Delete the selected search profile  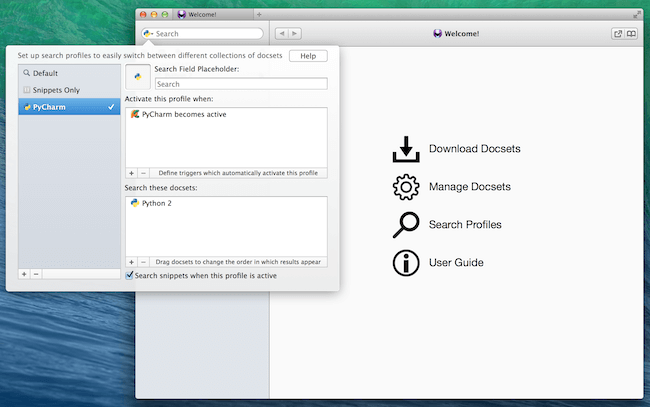36,274
